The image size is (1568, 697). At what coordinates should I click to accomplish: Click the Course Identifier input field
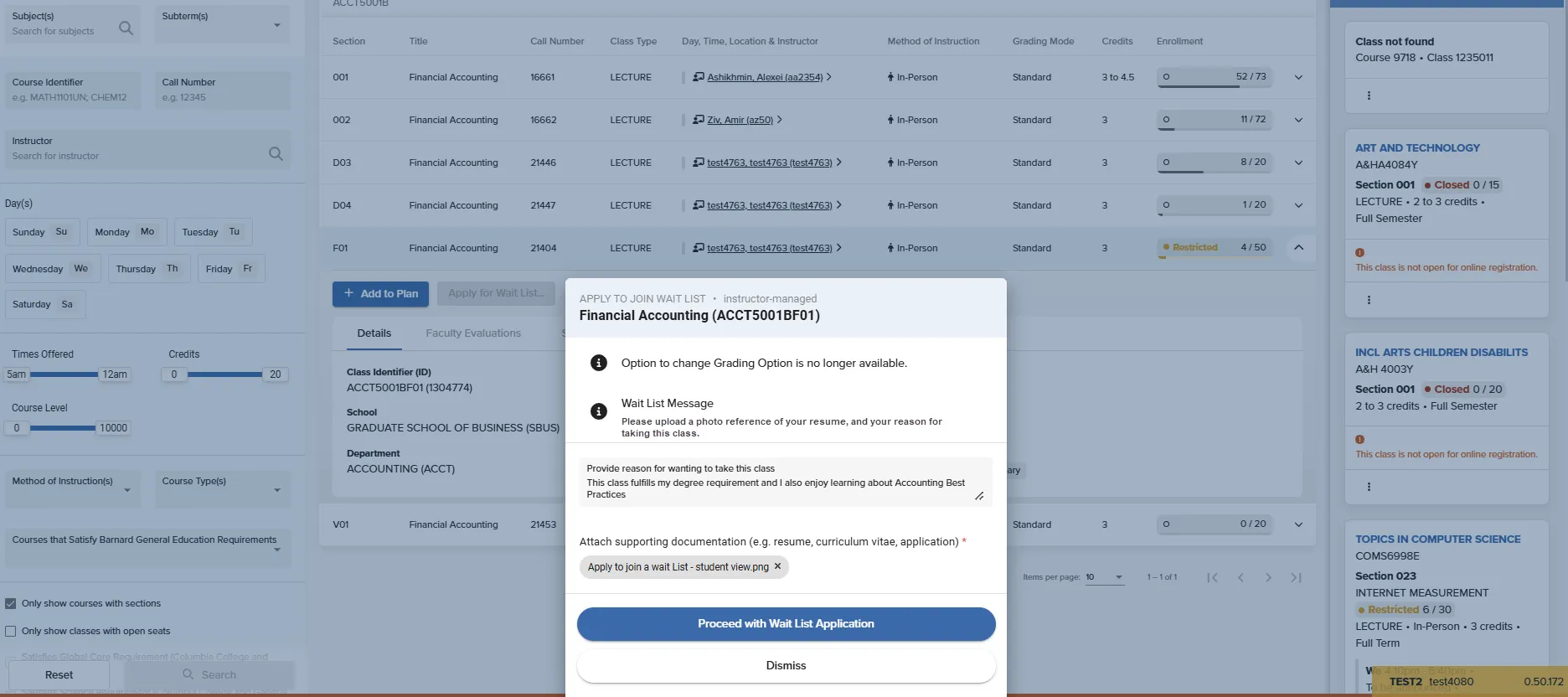73,90
